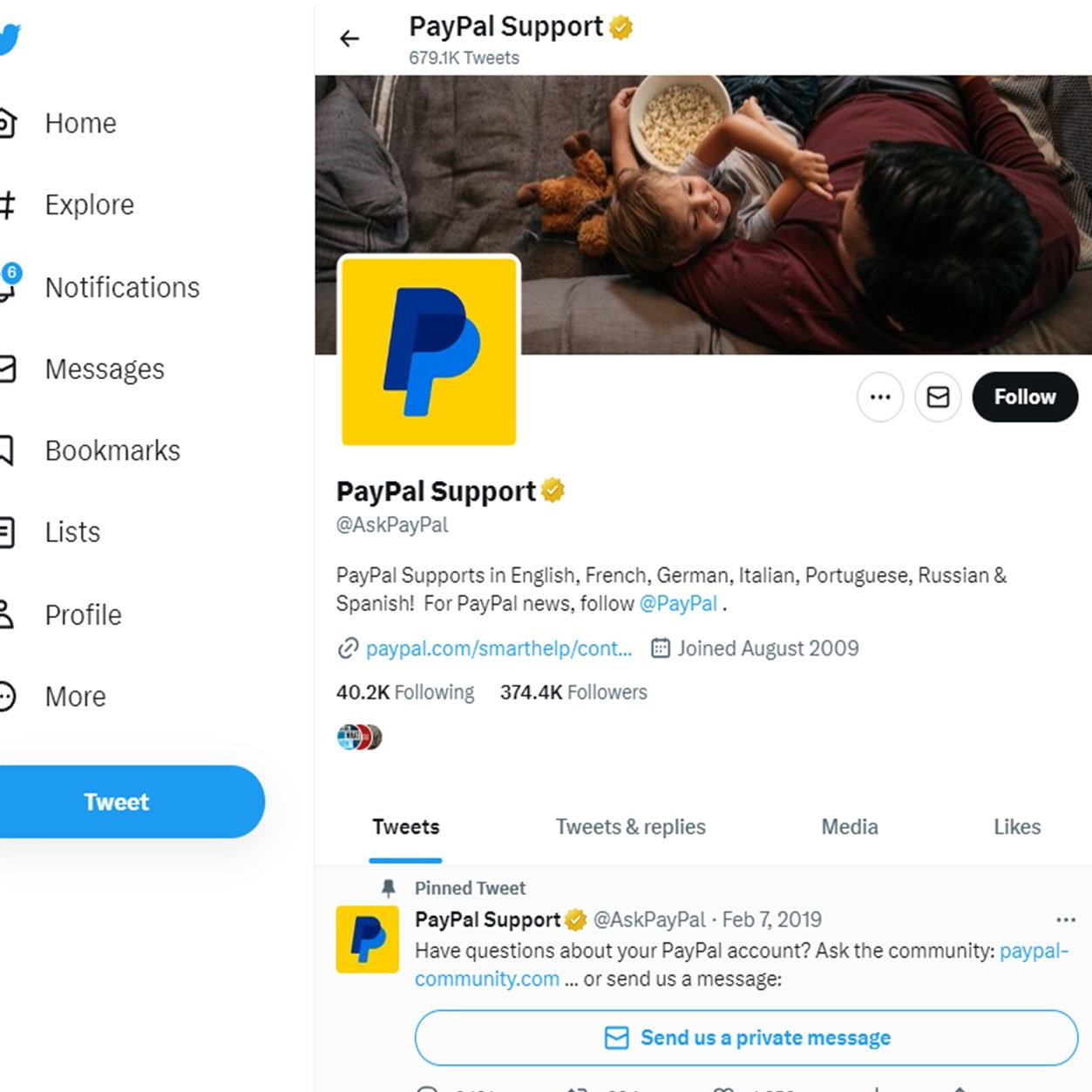The height and width of the screenshot is (1092, 1092).
Task: Open the Likes tab
Action: tap(1017, 827)
